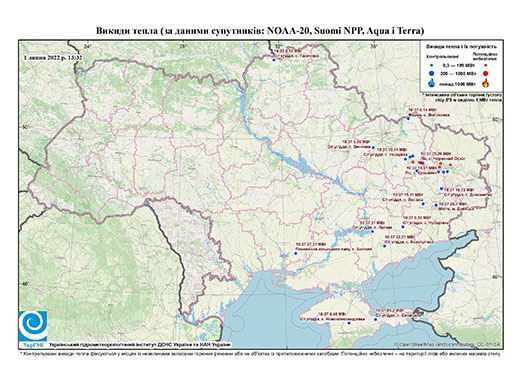Click the small red dot legend symbol
Screen dimensions: 520x368
point(486,65)
